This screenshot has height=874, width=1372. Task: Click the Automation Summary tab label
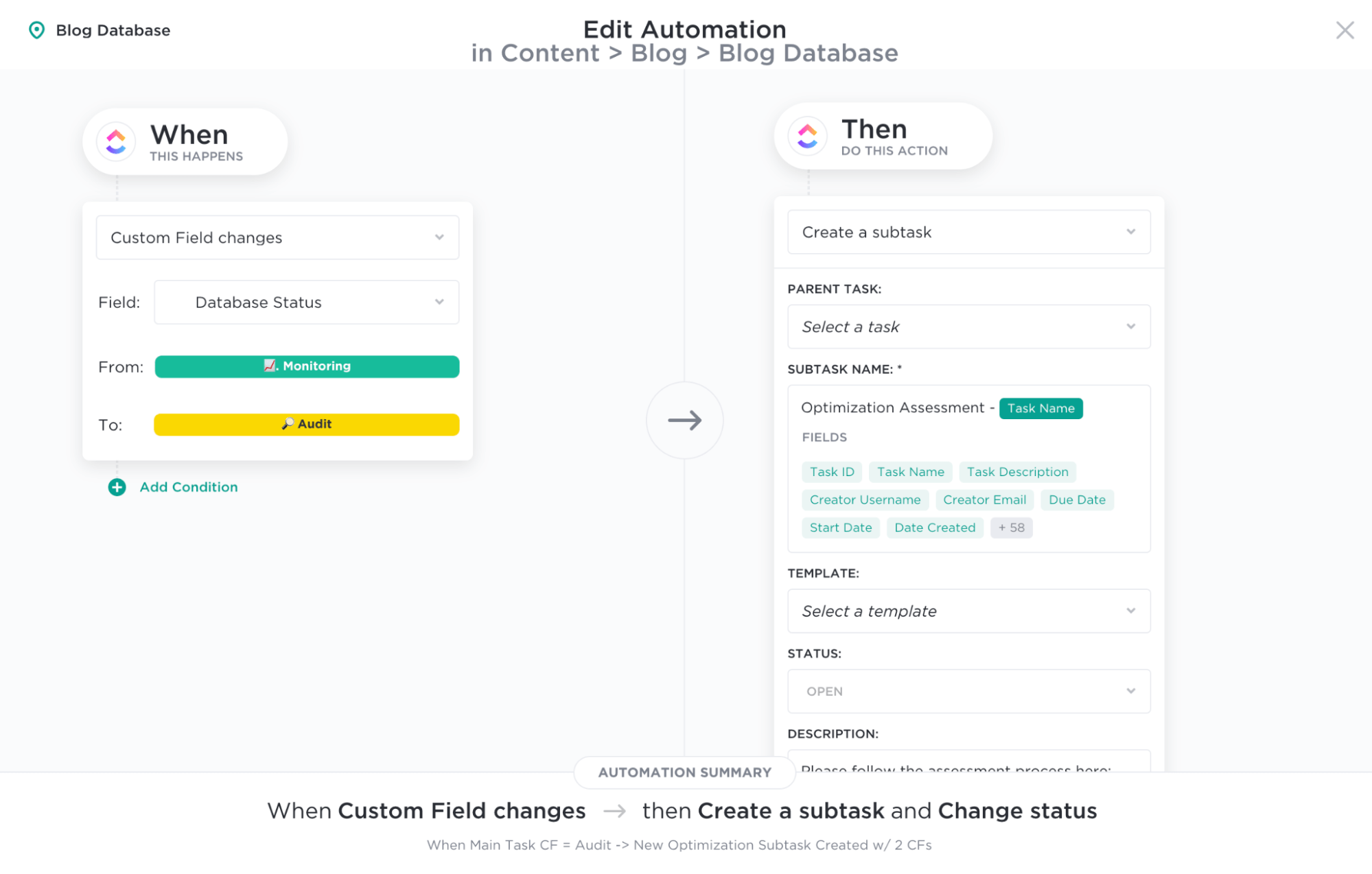tap(684, 772)
